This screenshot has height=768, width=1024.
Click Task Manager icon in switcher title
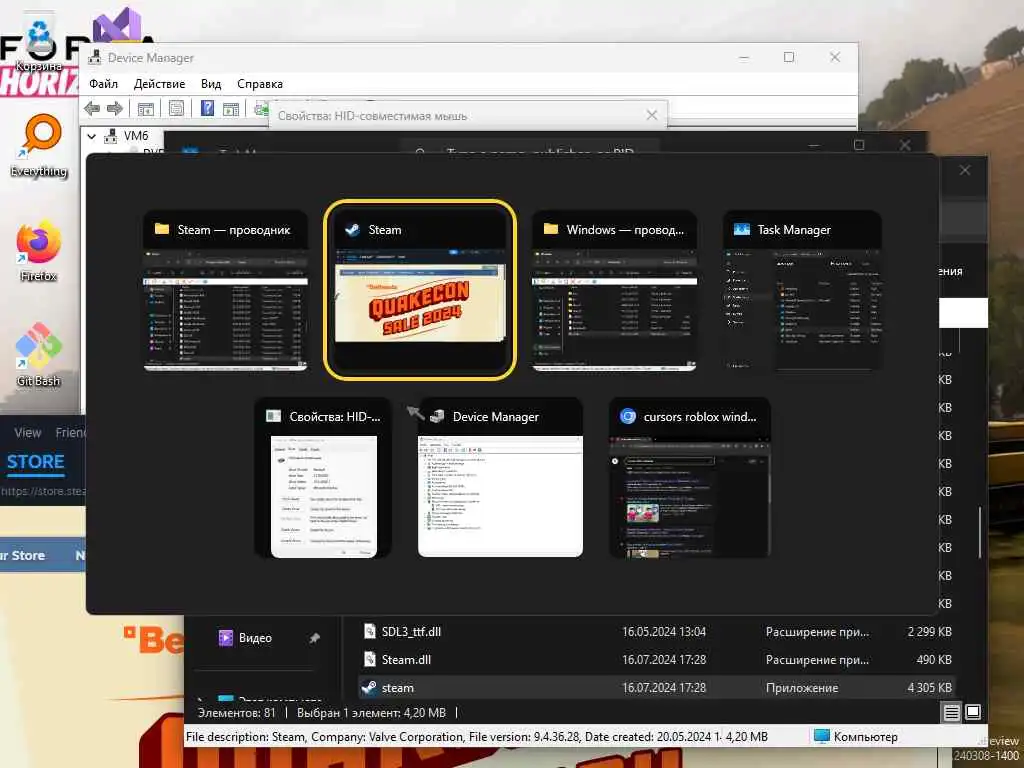click(741, 229)
